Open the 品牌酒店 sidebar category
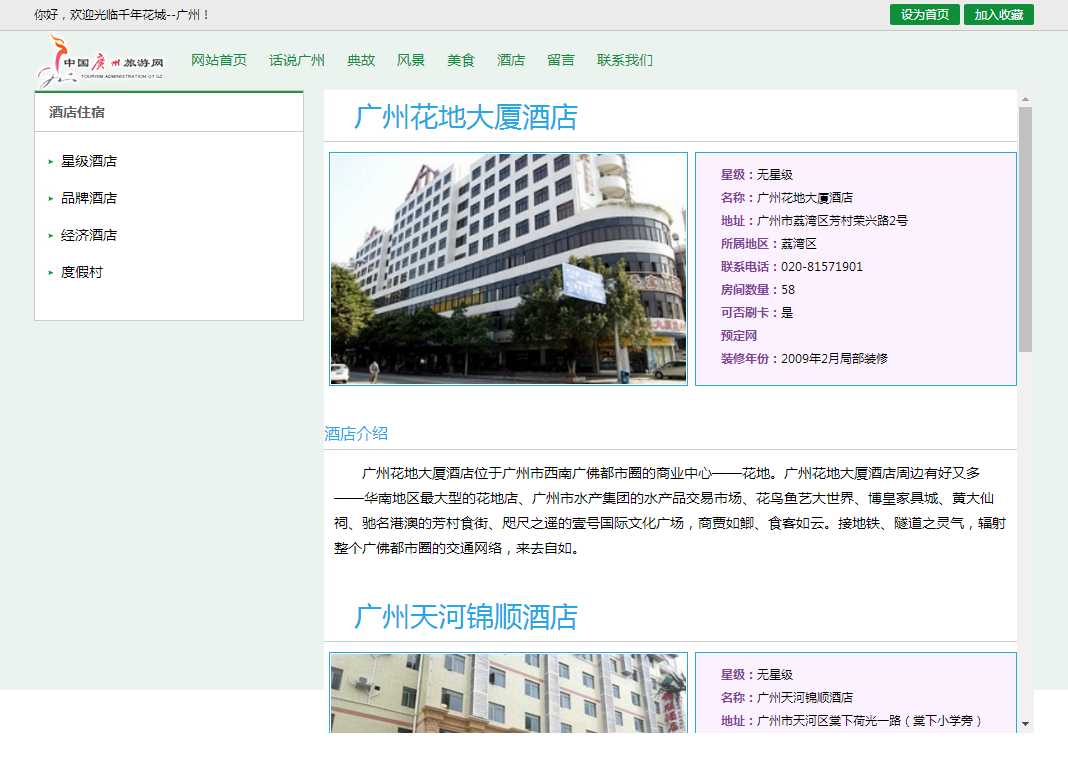This screenshot has height=783, width=1068. pos(89,198)
